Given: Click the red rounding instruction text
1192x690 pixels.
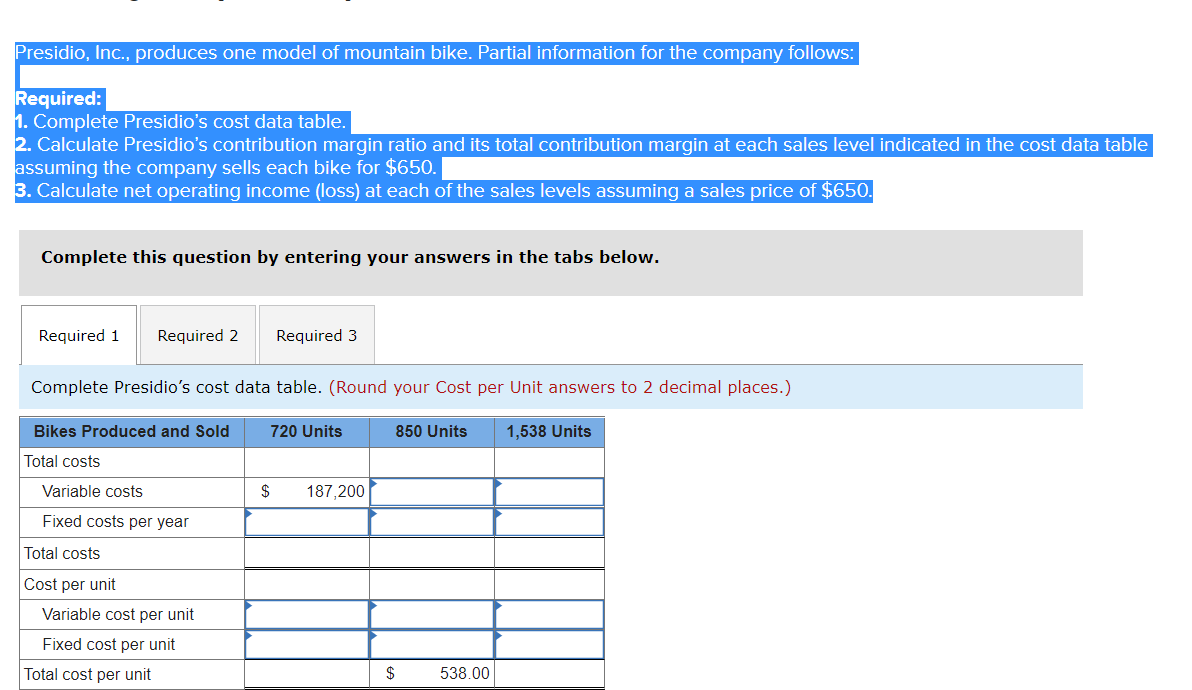Looking at the screenshot, I should (x=560, y=388).
